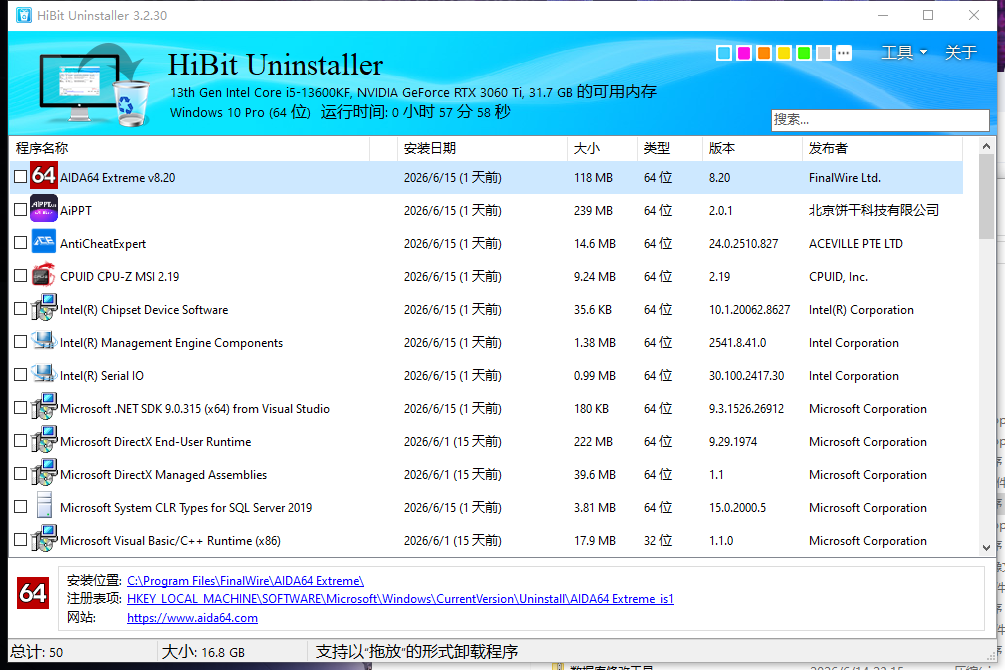Click the Intel Chipset Device Software icon
Screen dimensions: 1005x670
44,308
